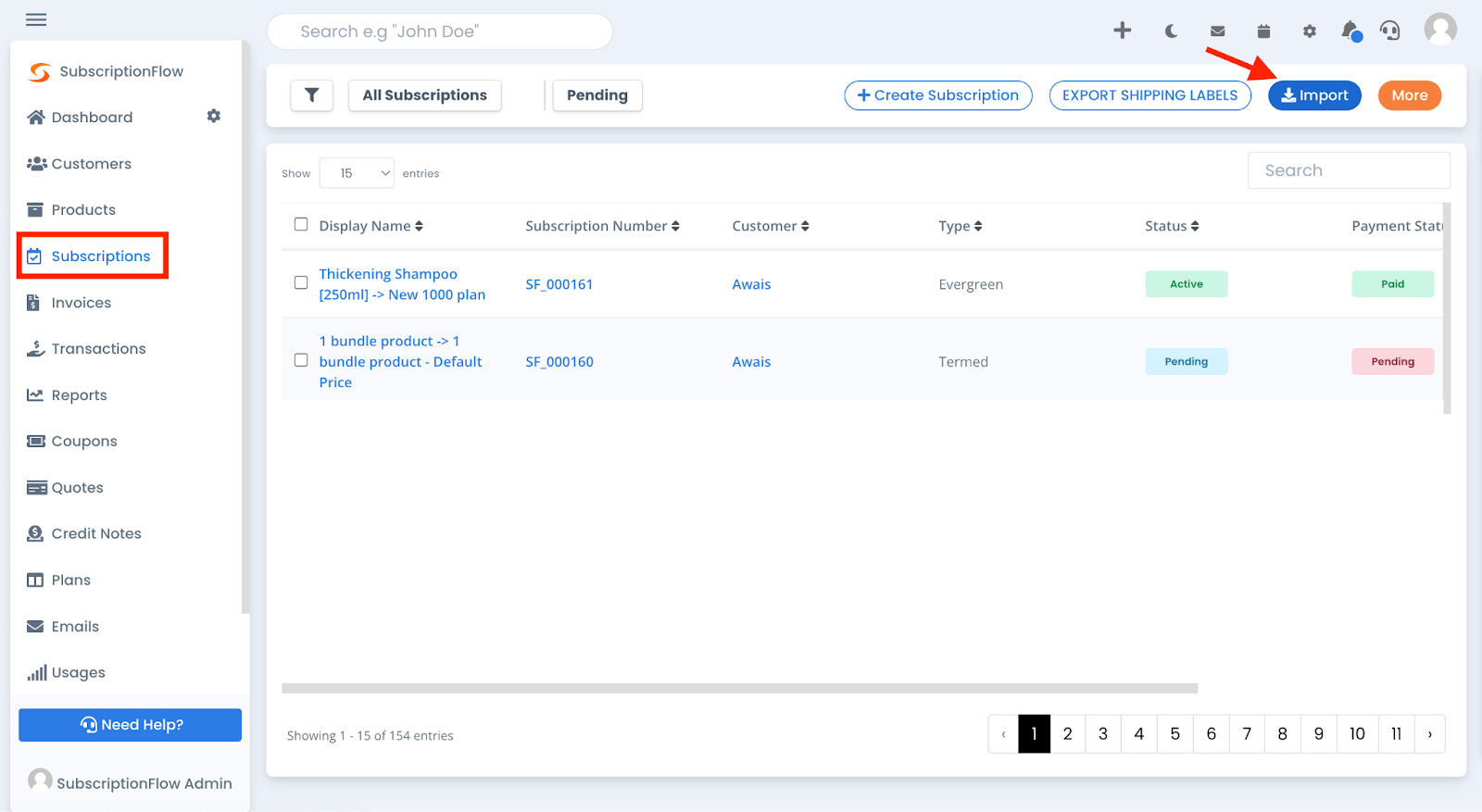Open subscription number SF_000161
Viewport: 1482px width, 812px height.
[x=559, y=284]
